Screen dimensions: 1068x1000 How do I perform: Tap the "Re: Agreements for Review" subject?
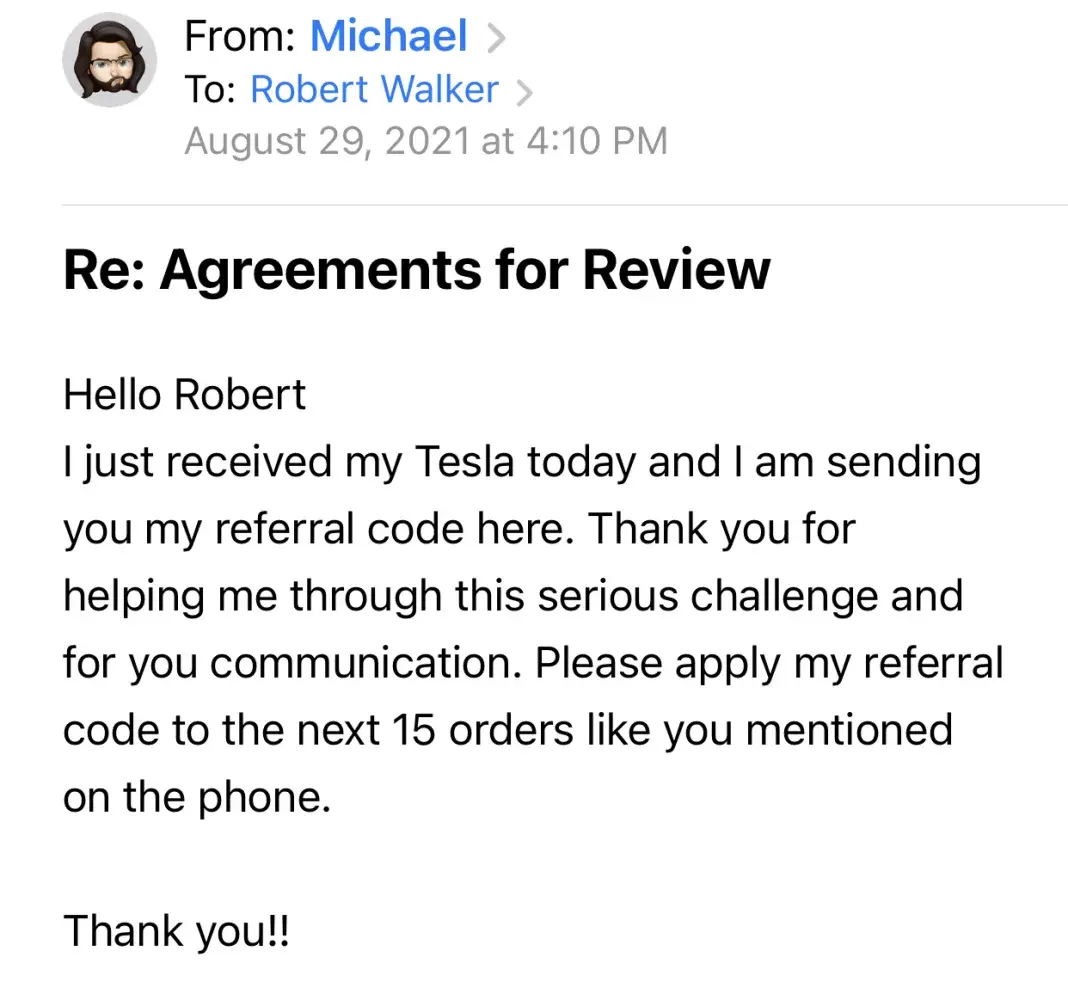click(416, 269)
